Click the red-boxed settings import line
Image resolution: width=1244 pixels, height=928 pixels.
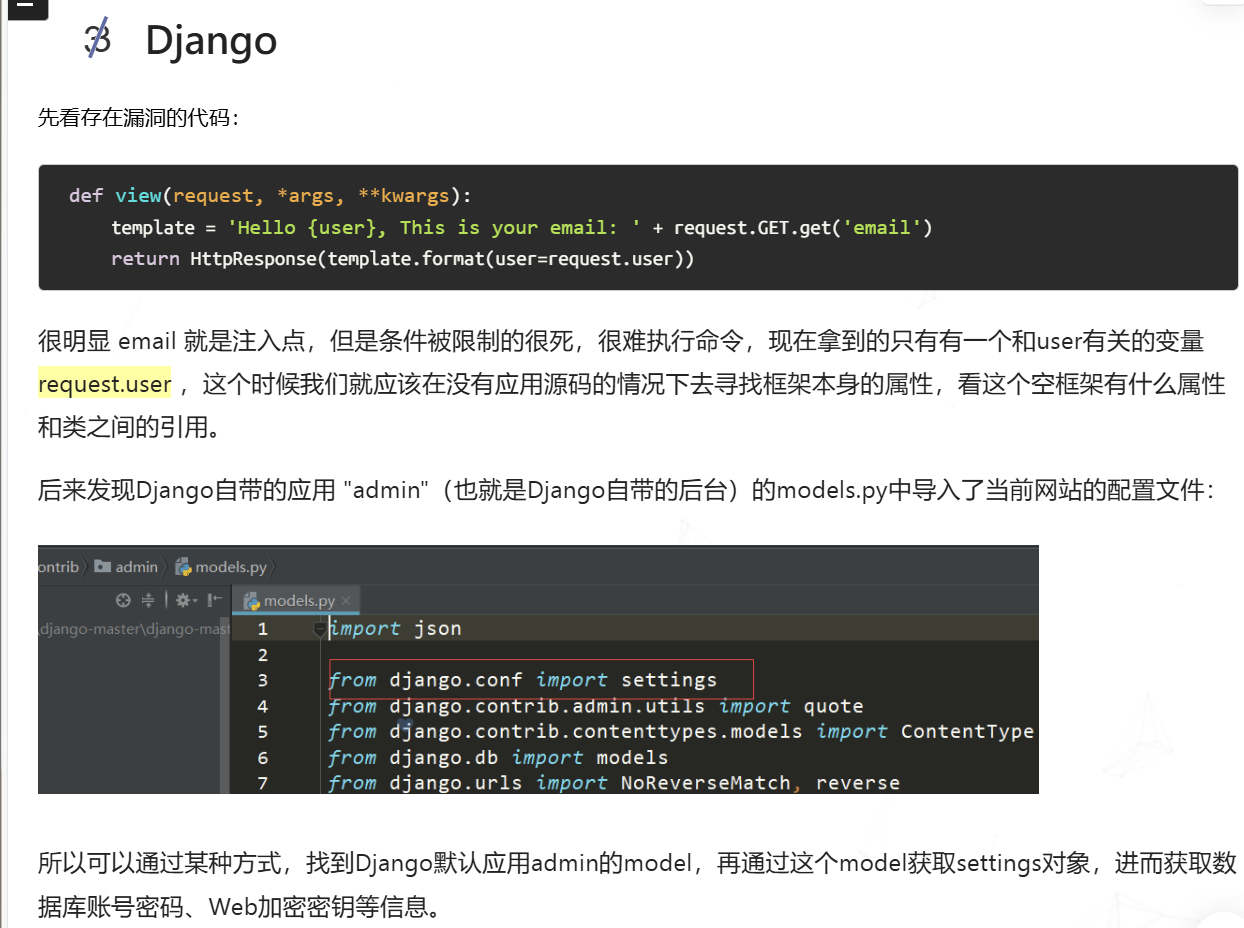pos(540,680)
